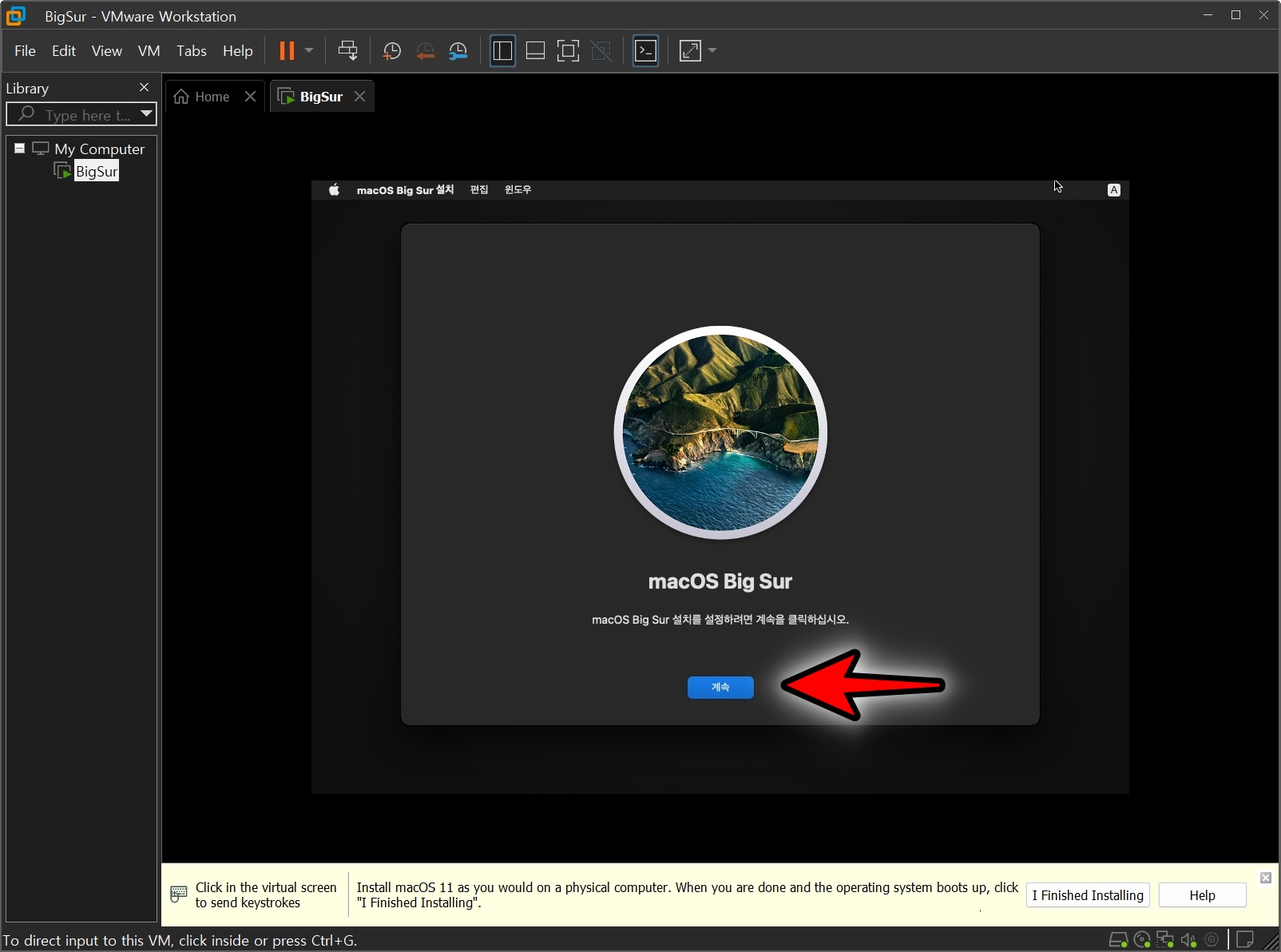Toggle the thumbnail bar view
The width and height of the screenshot is (1281, 952).
[x=535, y=51]
